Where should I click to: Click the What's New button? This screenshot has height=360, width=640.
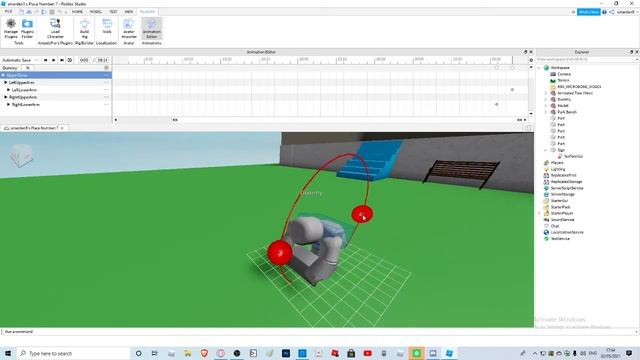[x=588, y=12]
